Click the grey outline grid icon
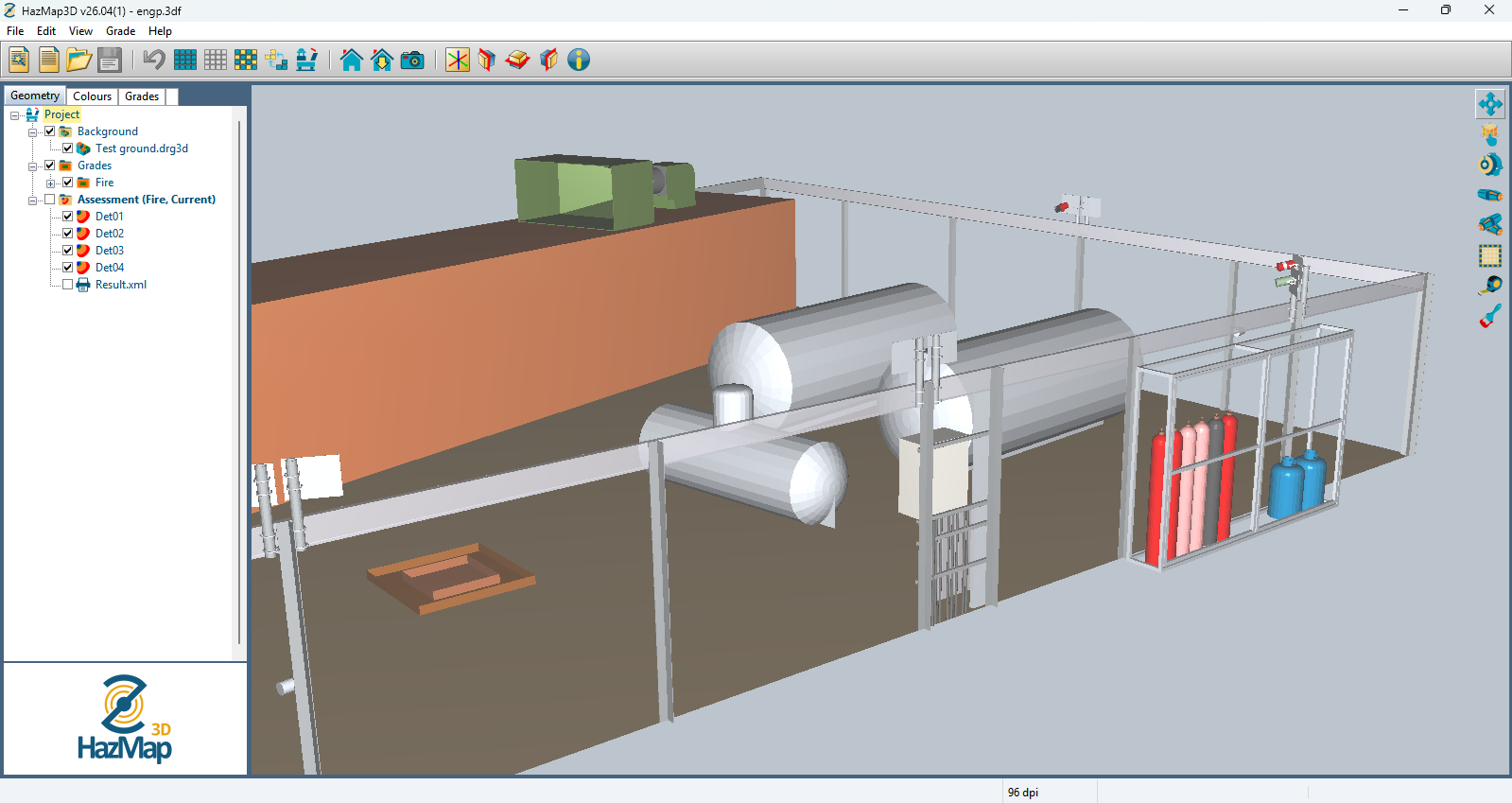1512x803 pixels. 216,60
